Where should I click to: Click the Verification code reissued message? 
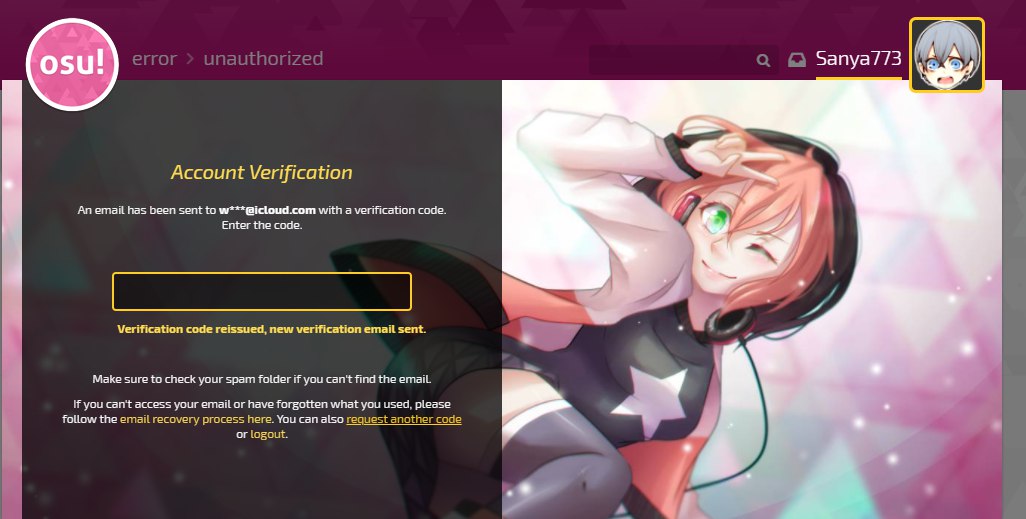(x=272, y=329)
